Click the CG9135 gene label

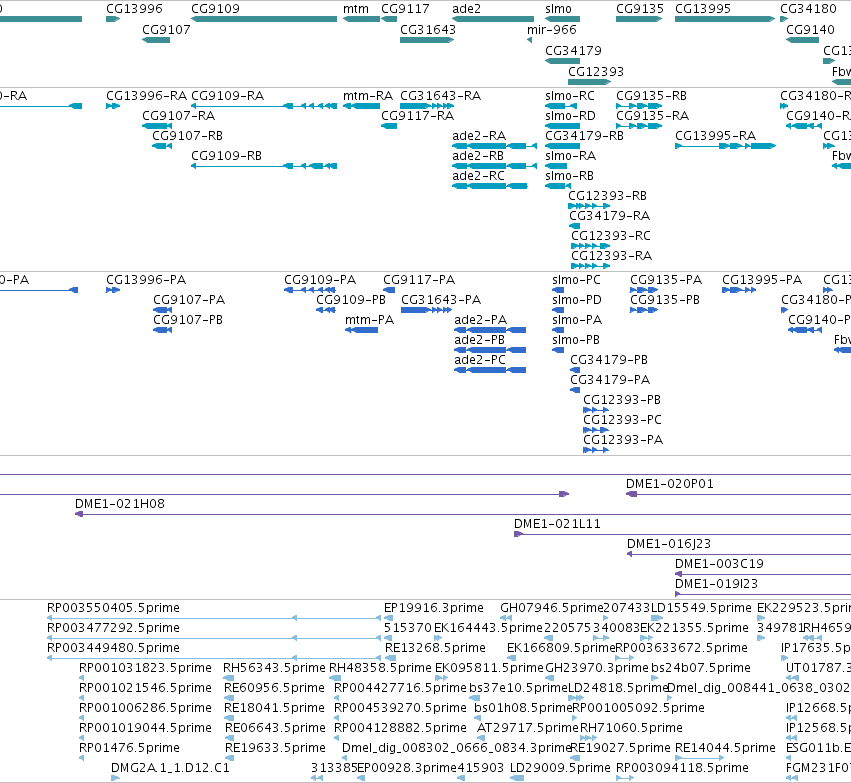tap(640, 9)
